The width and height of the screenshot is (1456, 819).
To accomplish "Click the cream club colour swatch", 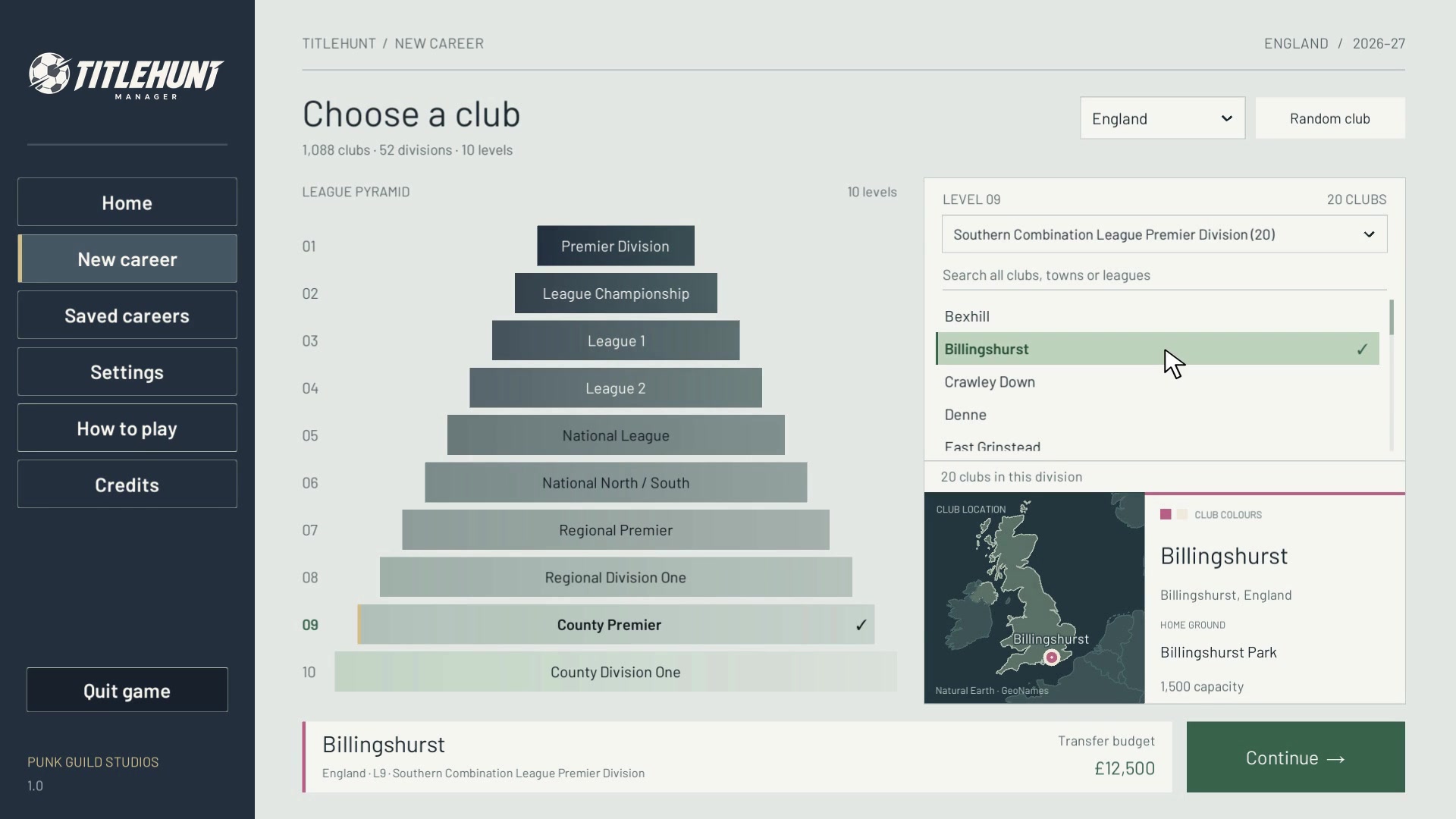I will (1181, 514).
